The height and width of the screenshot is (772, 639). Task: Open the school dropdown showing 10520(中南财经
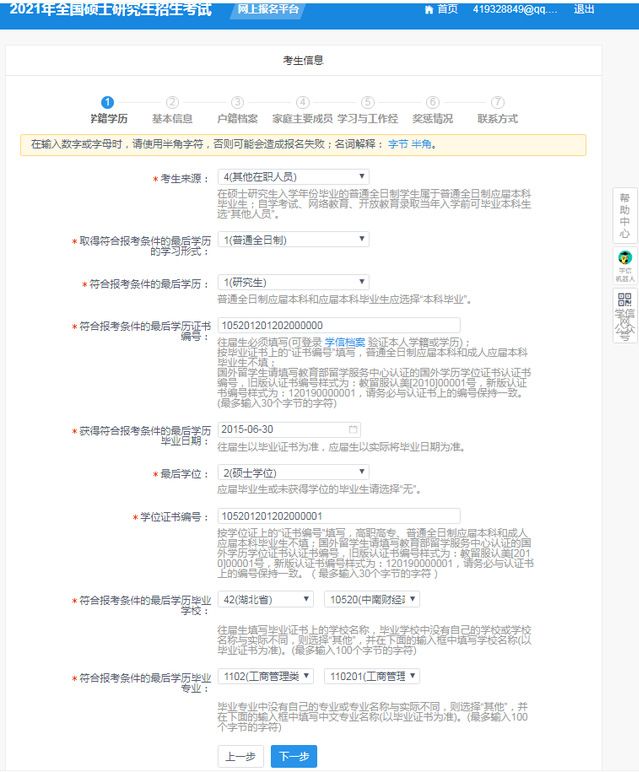372,600
